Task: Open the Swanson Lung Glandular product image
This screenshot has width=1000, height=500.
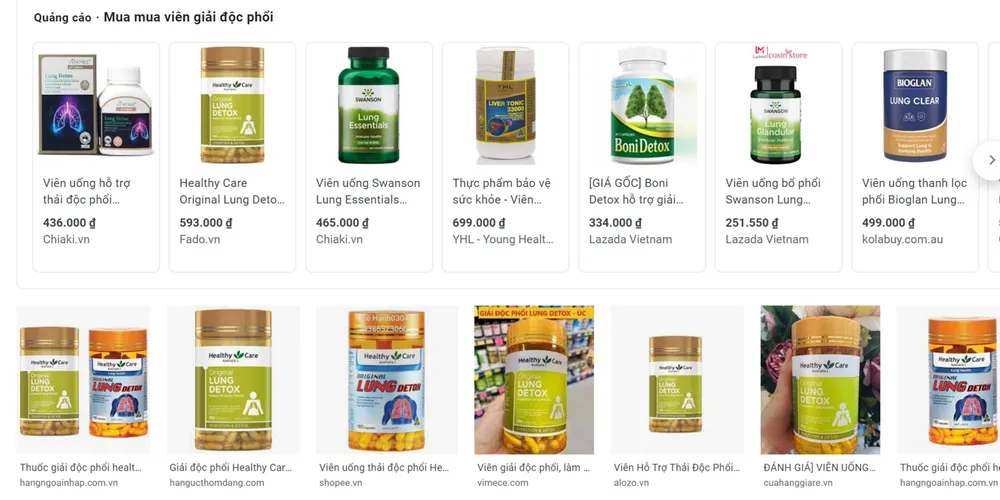Action: pos(779,105)
